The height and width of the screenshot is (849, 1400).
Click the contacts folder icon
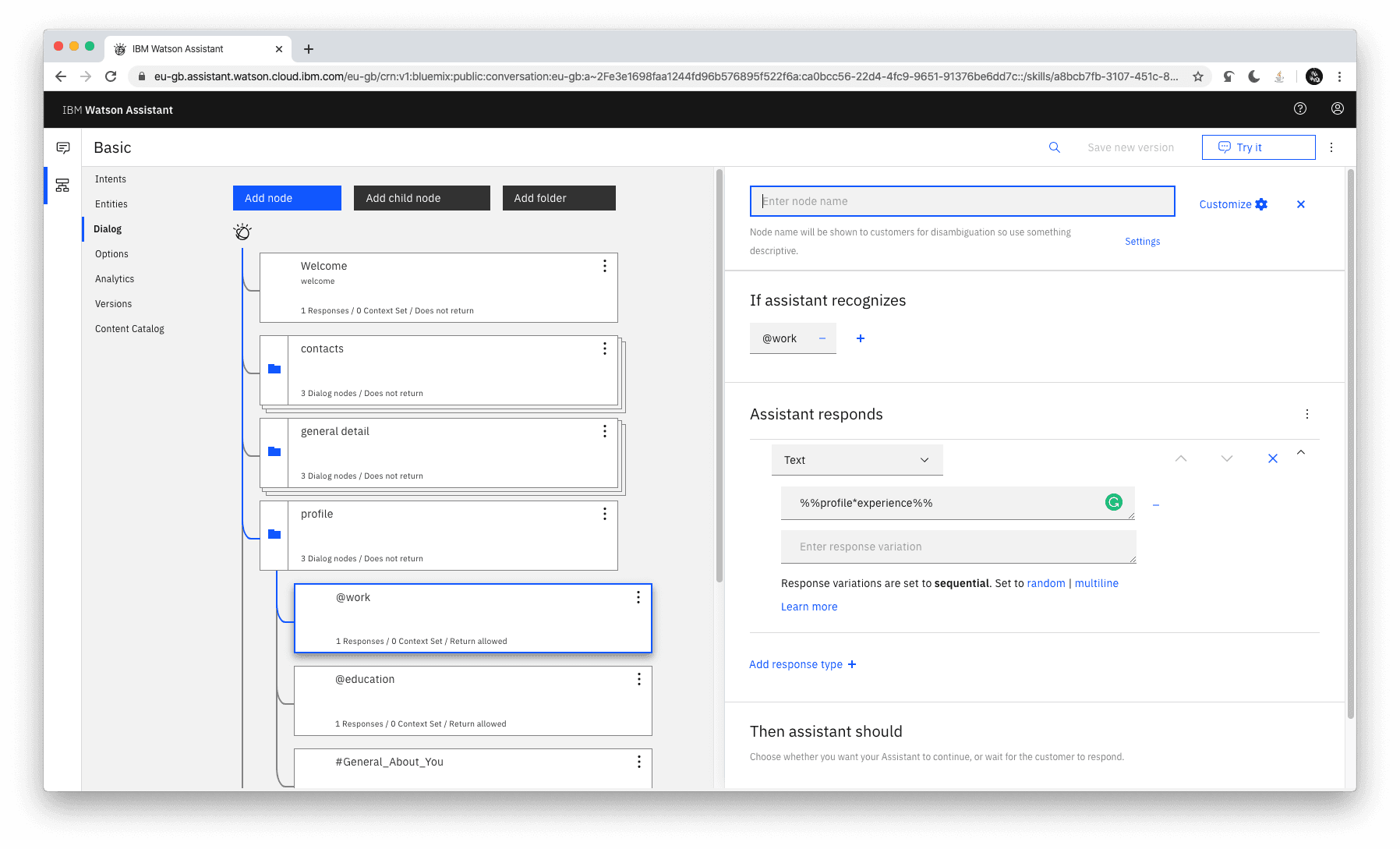pyautogui.click(x=274, y=369)
